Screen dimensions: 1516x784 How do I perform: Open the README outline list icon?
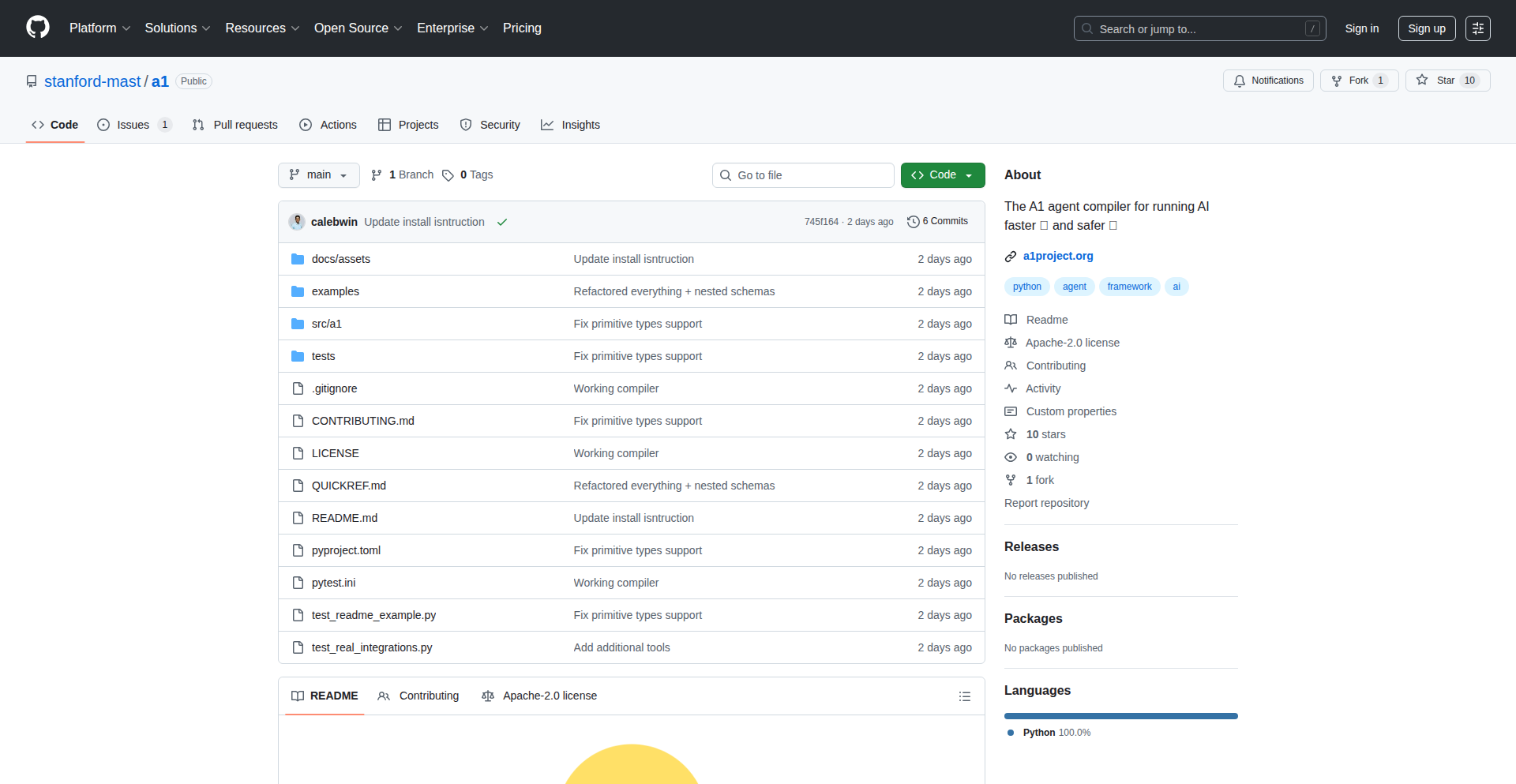click(964, 696)
